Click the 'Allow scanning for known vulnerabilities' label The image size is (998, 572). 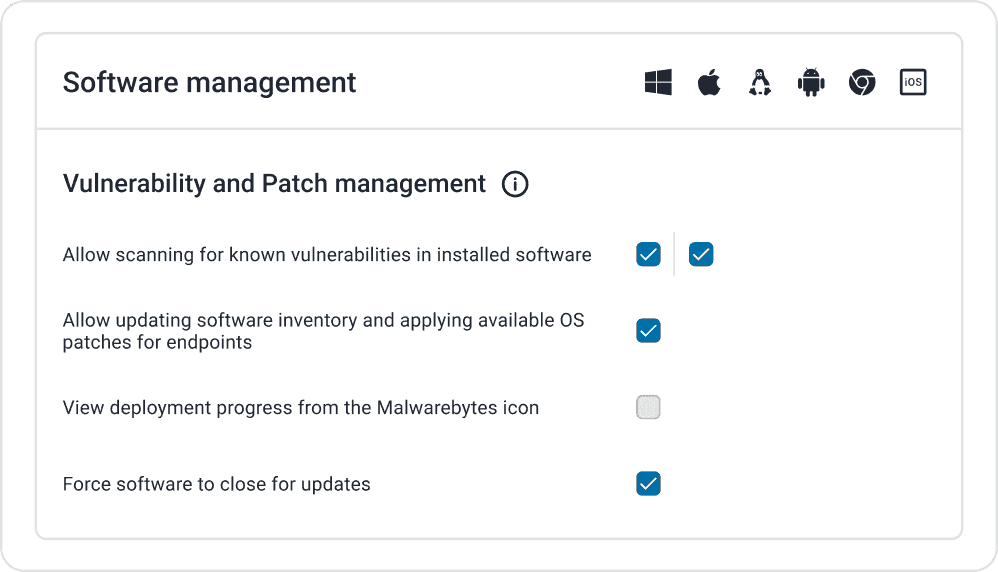[x=327, y=255]
